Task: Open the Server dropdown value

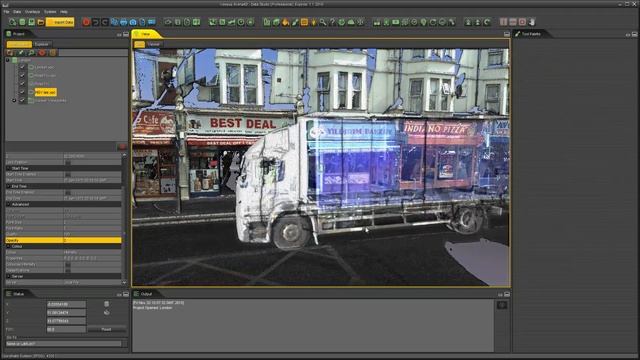Action: point(92,282)
